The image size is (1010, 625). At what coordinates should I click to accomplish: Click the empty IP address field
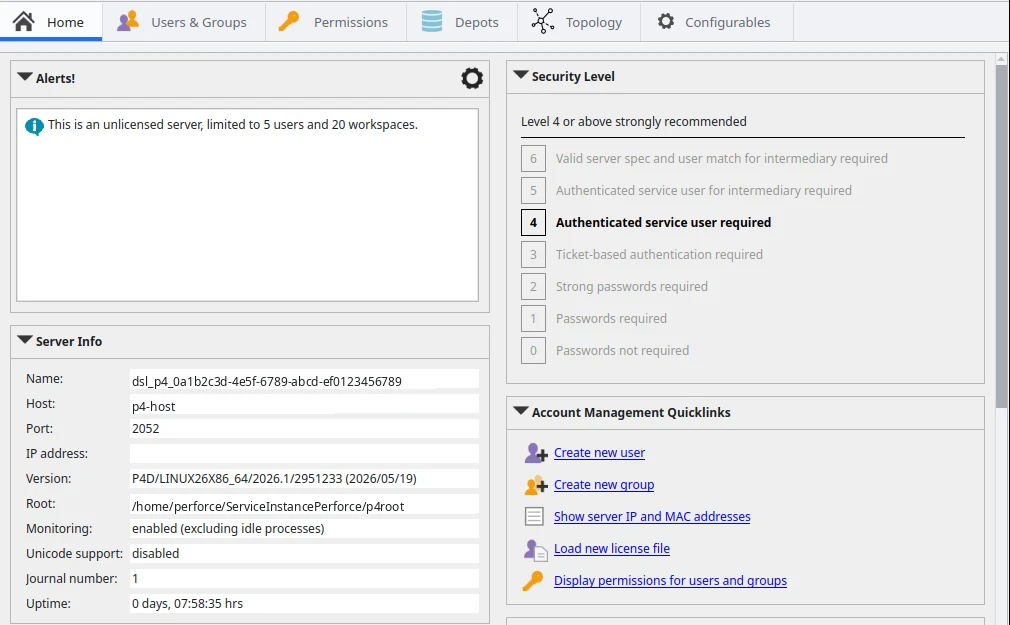(x=304, y=454)
